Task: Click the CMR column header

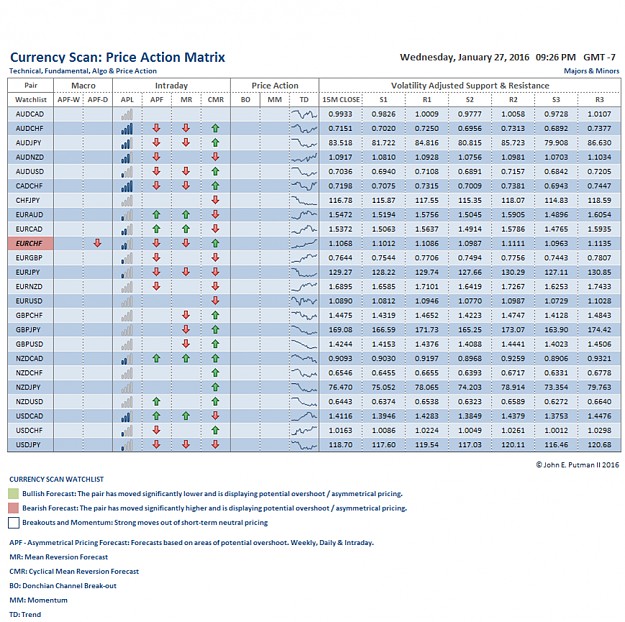Action: tap(216, 100)
